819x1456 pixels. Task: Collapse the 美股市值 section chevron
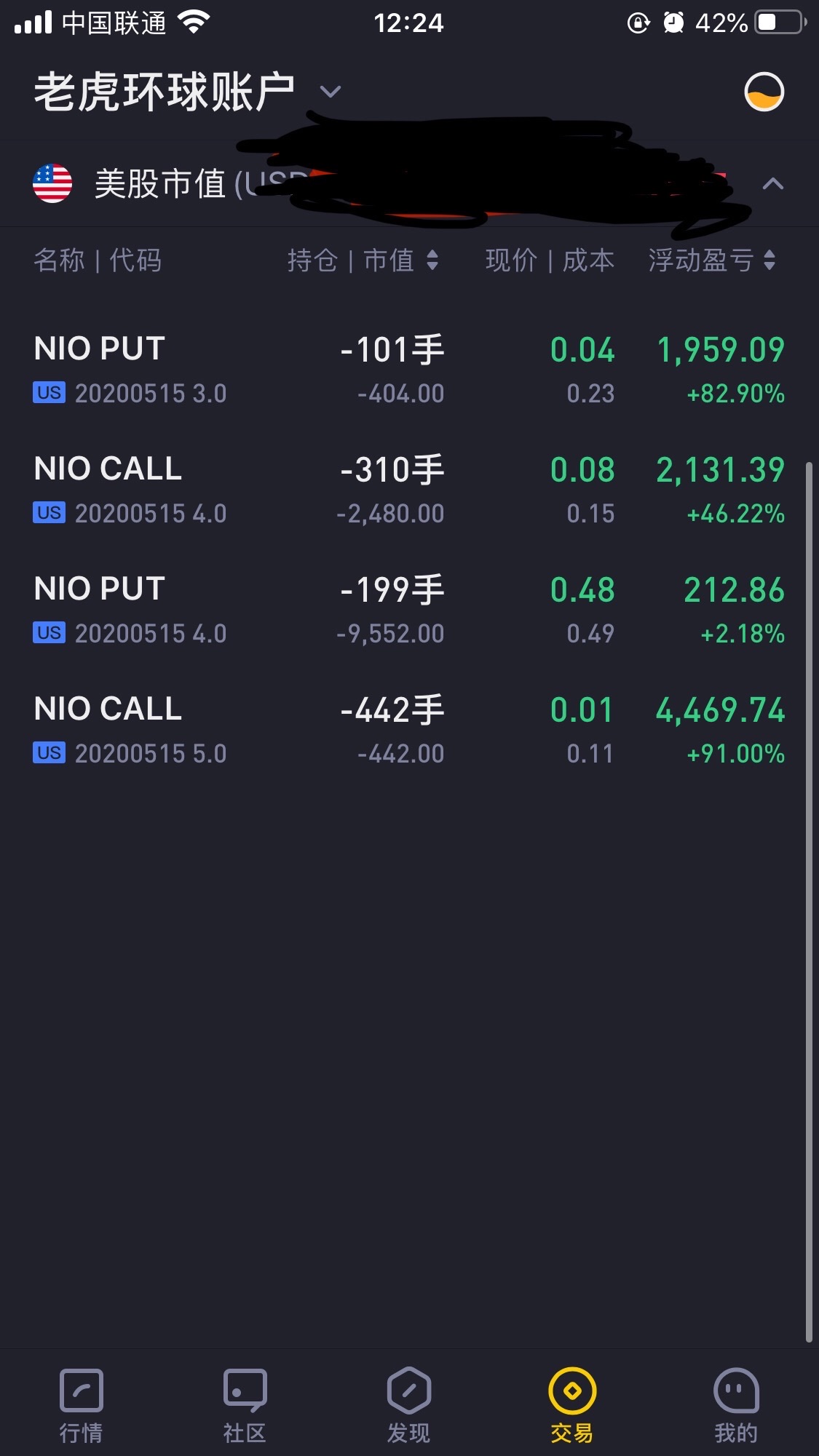(x=772, y=184)
